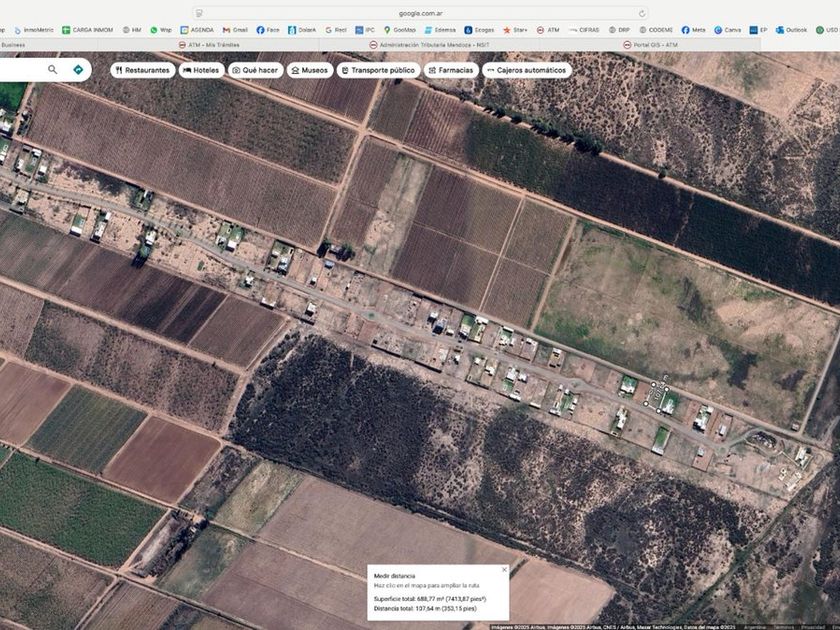Image resolution: width=840 pixels, height=630 pixels.
Task: Reload the page using the refresh icon
Action: point(642,13)
